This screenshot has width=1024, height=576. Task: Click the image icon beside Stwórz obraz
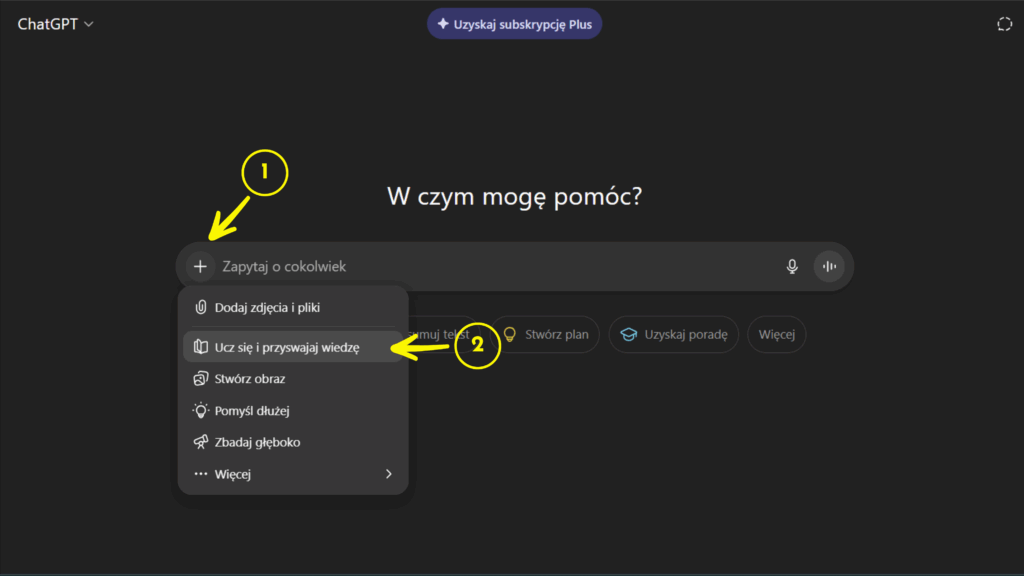tap(200, 379)
